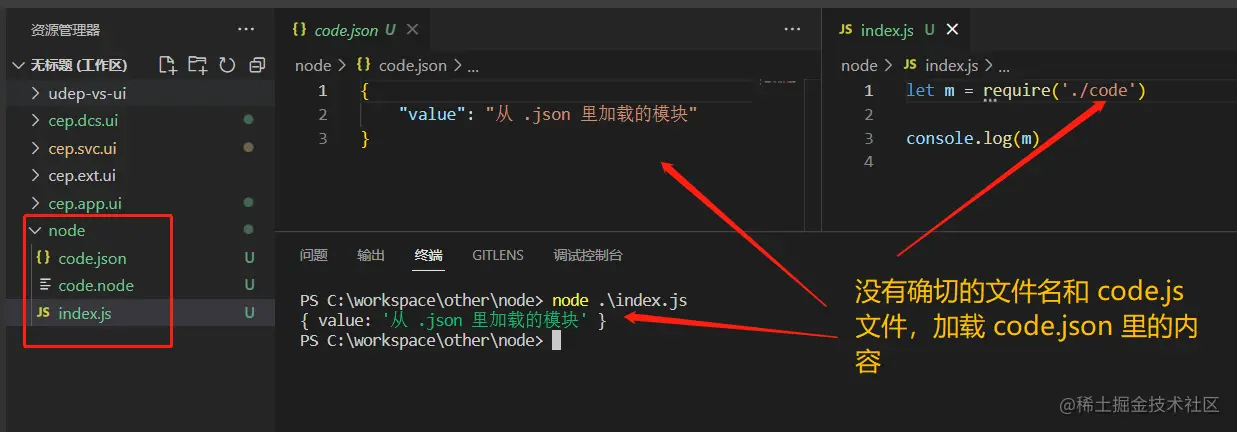Click the JS icon on index.js tab
Viewport: 1237px width, 432px height.
[x=845, y=30]
